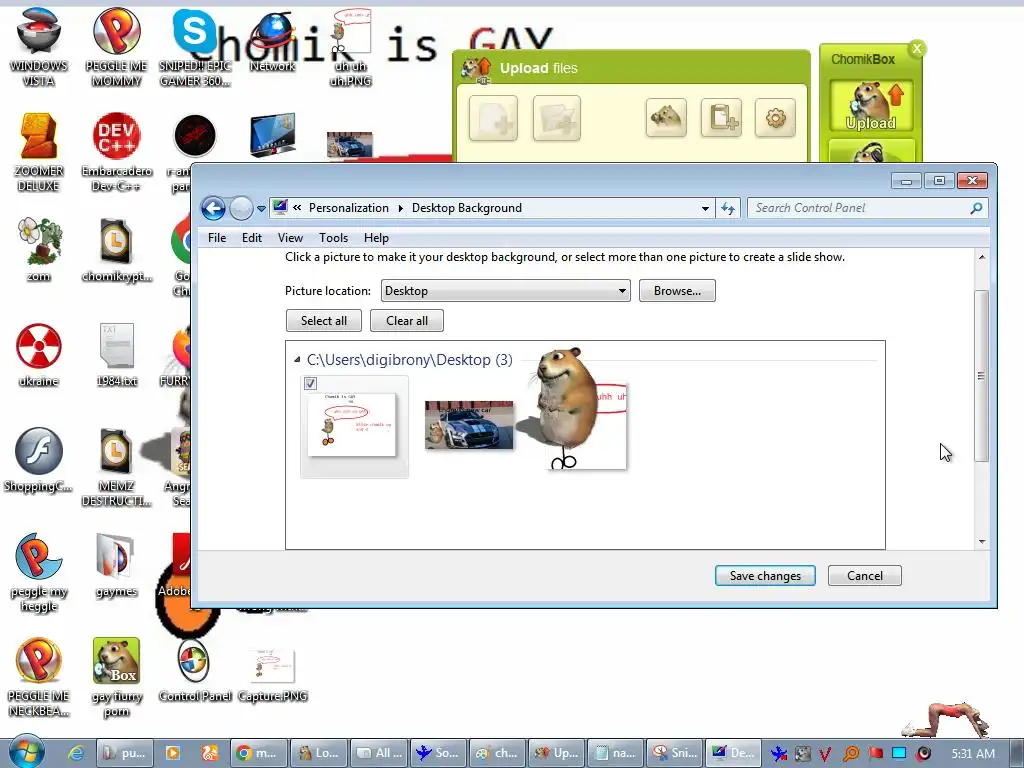The height and width of the screenshot is (768, 1024).
Task: Select the 'uhh uh' speech bubble wallpaper thumbnail
Action: coord(586,426)
